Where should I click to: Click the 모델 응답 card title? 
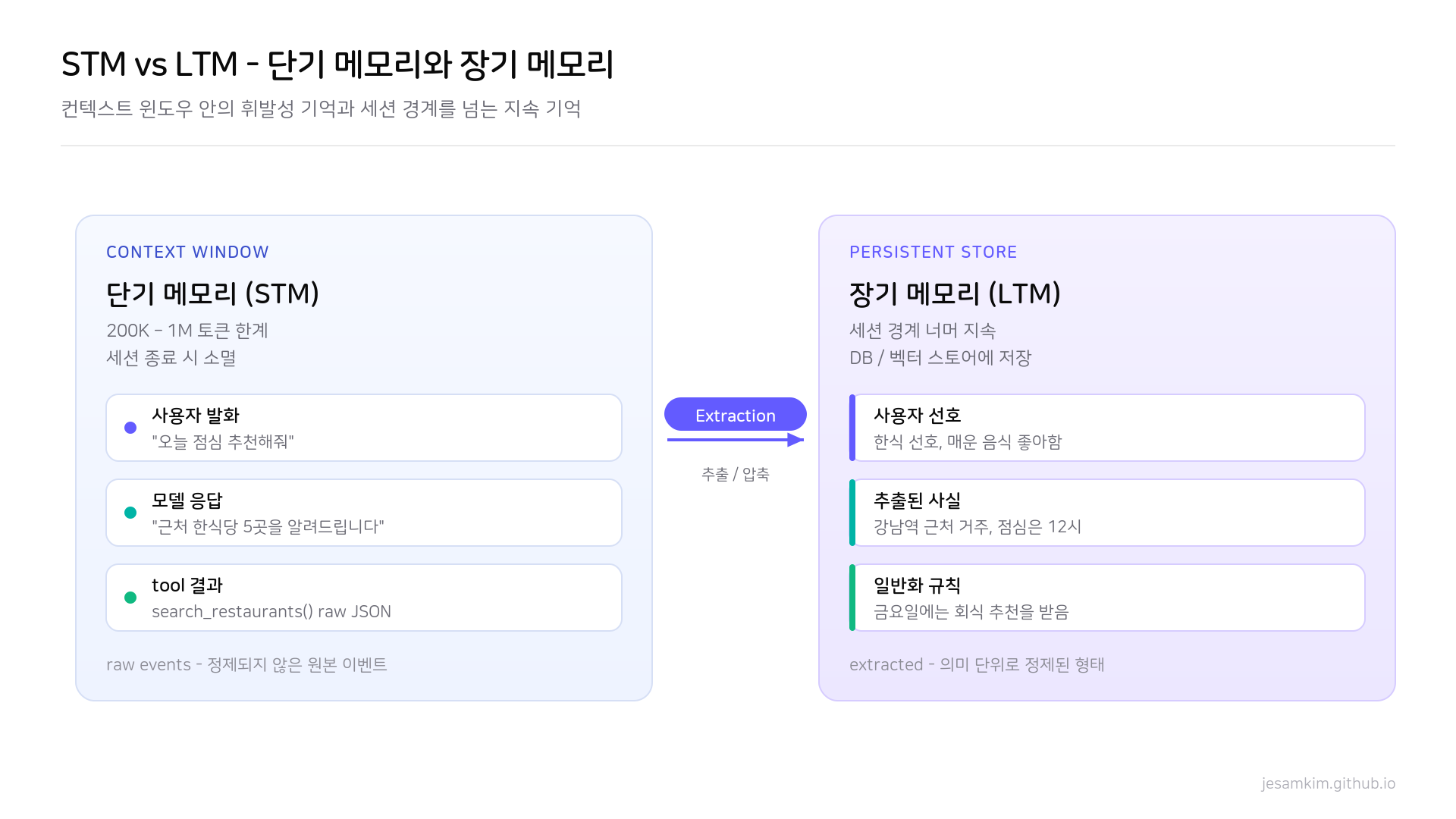pos(187,500)
